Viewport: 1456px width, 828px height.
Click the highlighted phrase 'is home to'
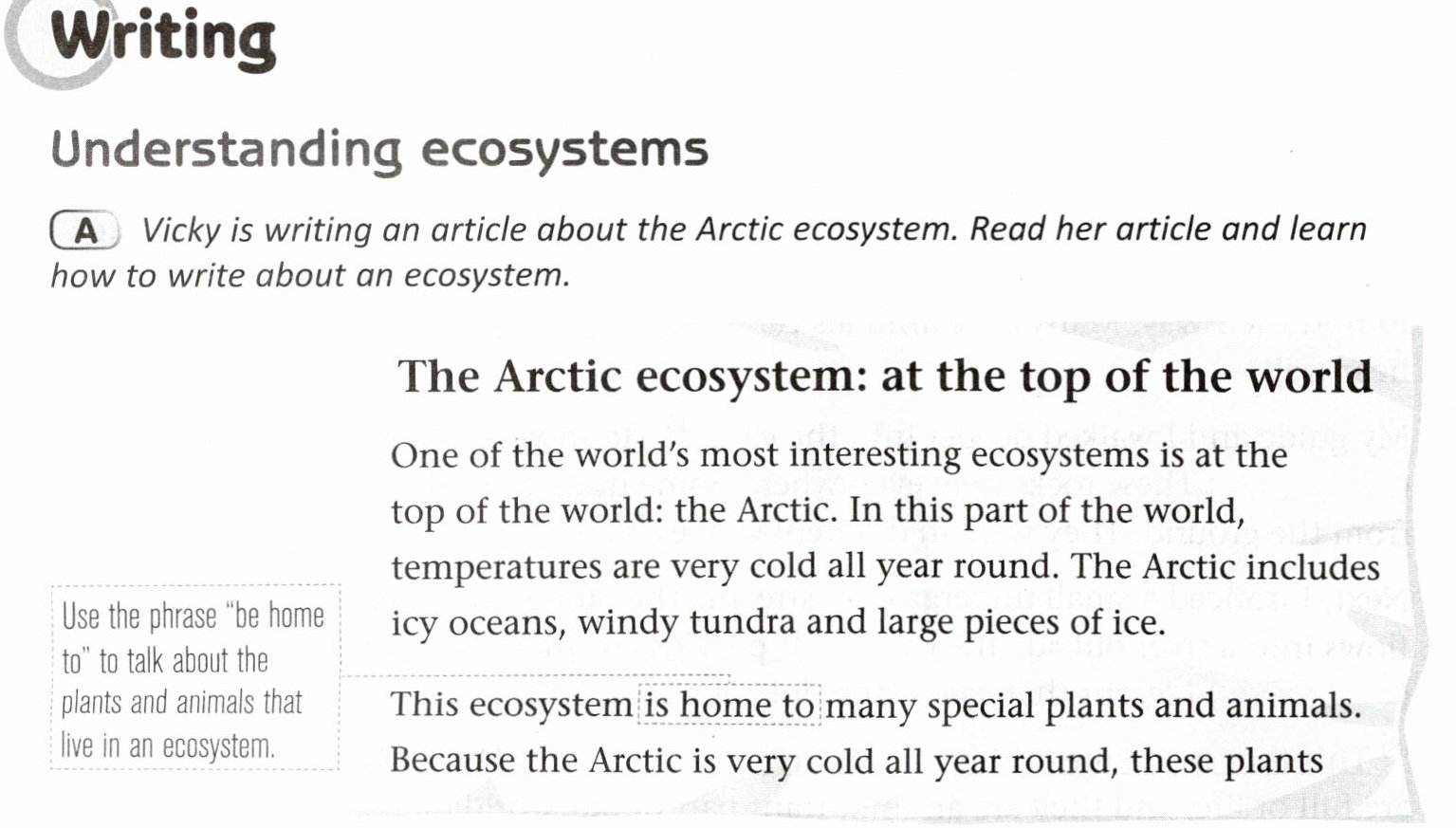729,705
